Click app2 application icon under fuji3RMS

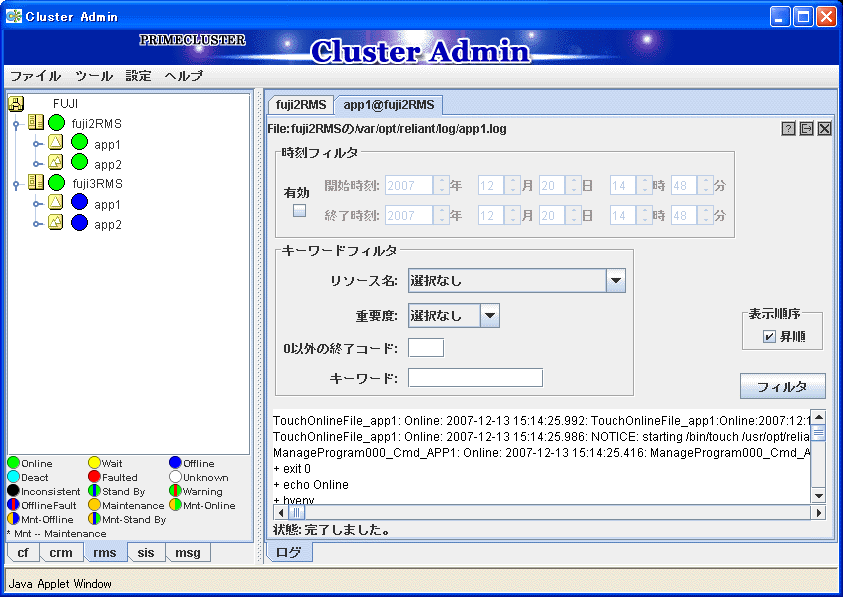55,222
